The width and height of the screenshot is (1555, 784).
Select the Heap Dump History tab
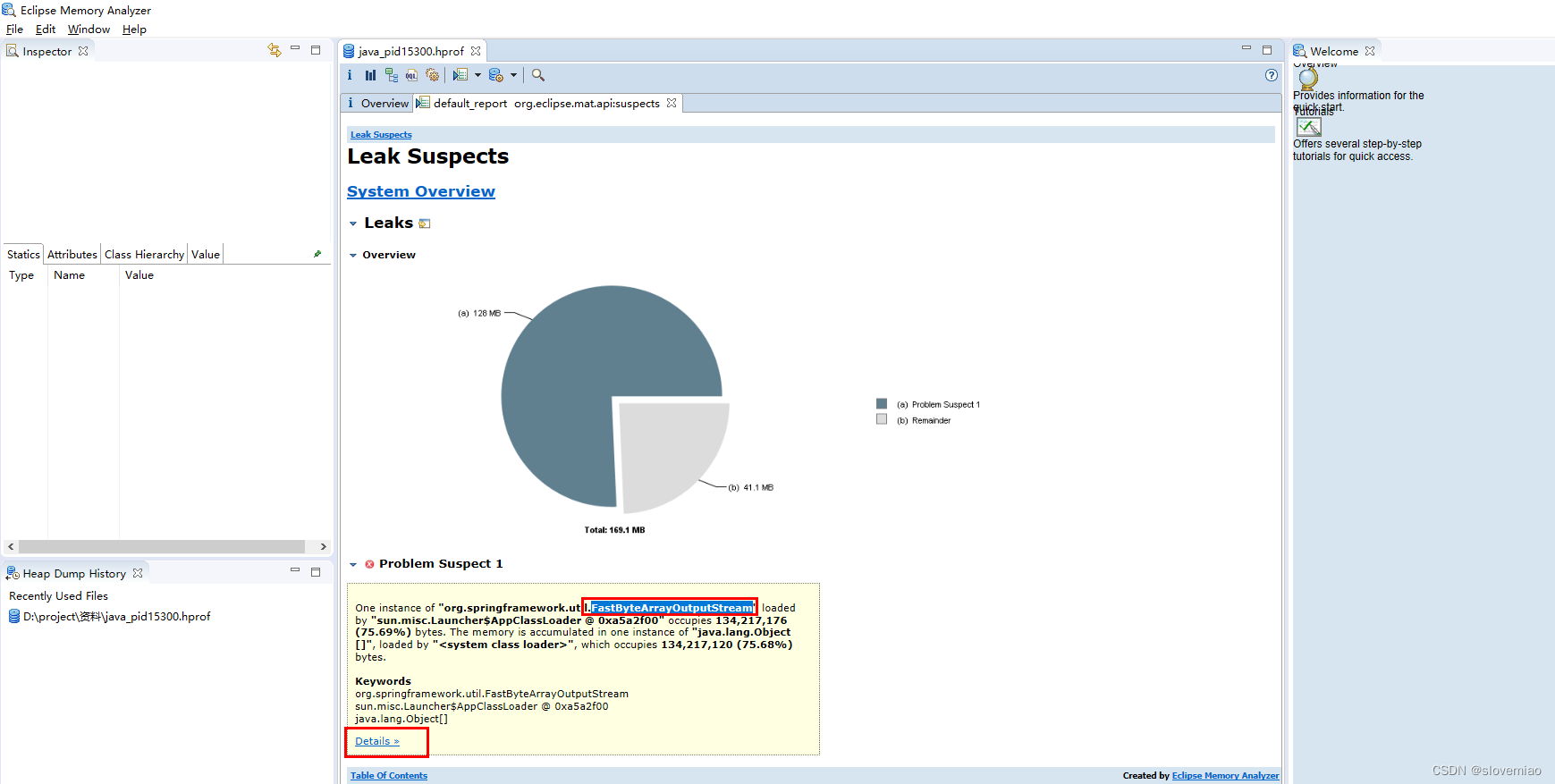point(74,573)
